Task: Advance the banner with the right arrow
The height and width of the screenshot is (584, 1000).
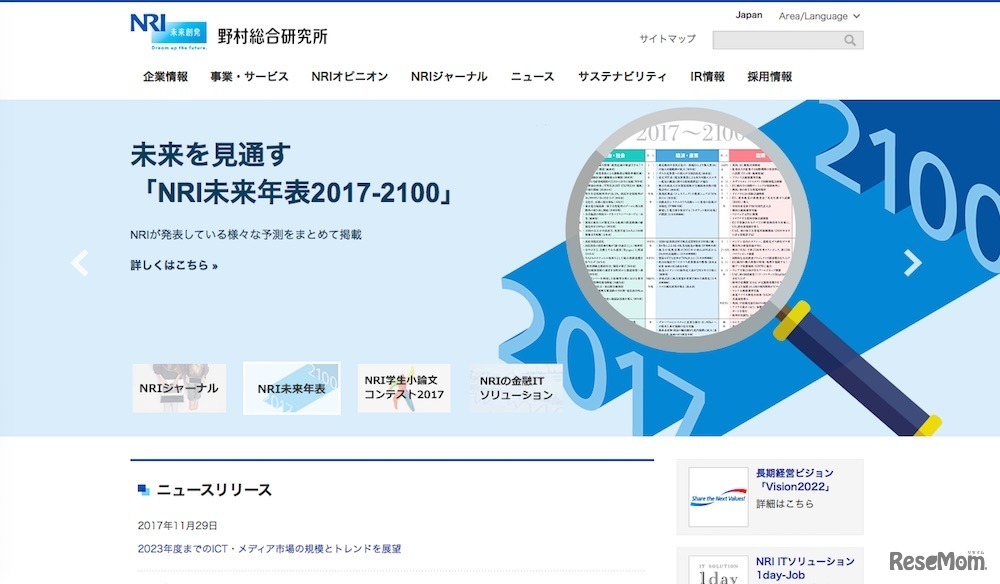Action: [912, 262]
